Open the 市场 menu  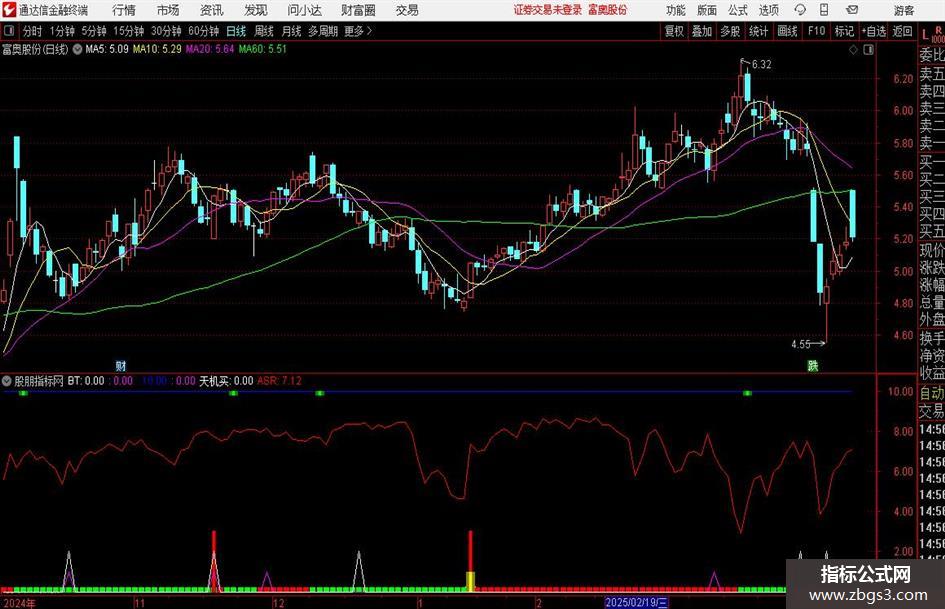pyautogui.click(x=168, y=10)
